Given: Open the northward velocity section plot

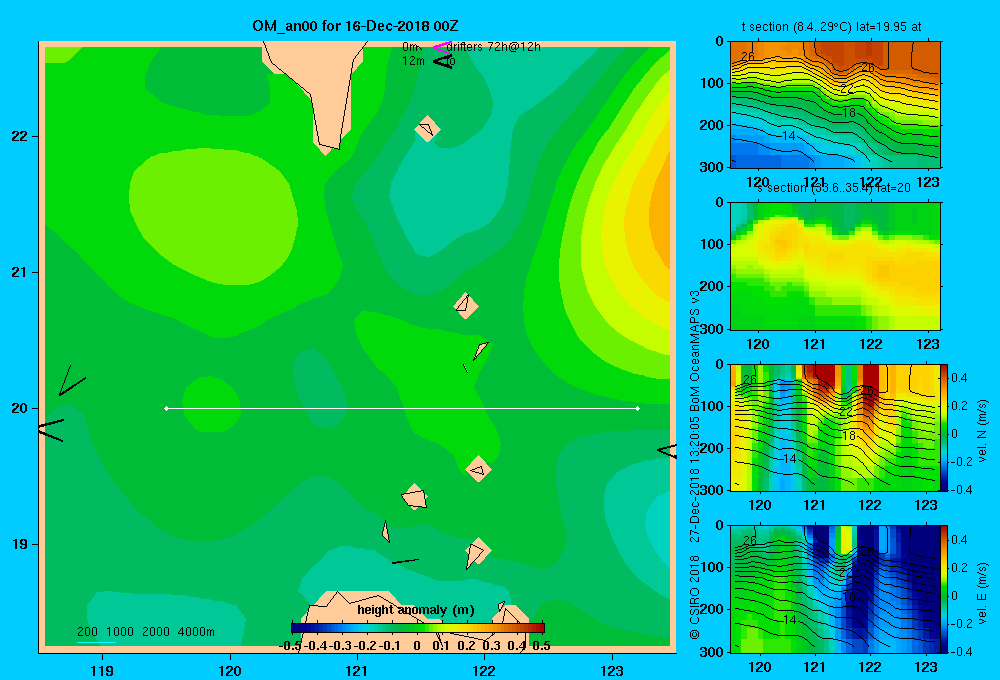Looking at the screenshot, I should pyautogui.click(x=835, y=427).
